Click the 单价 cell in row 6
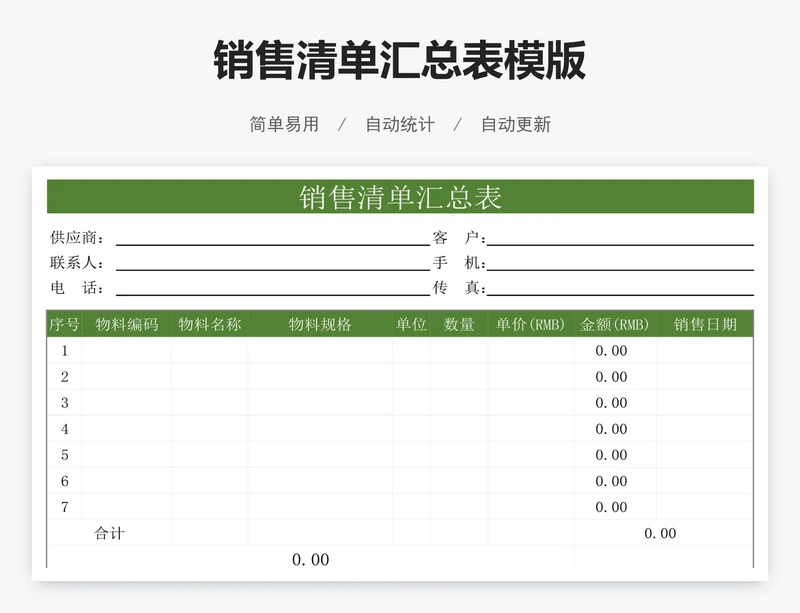The image size is (800, 613). (x=531, y=481)
